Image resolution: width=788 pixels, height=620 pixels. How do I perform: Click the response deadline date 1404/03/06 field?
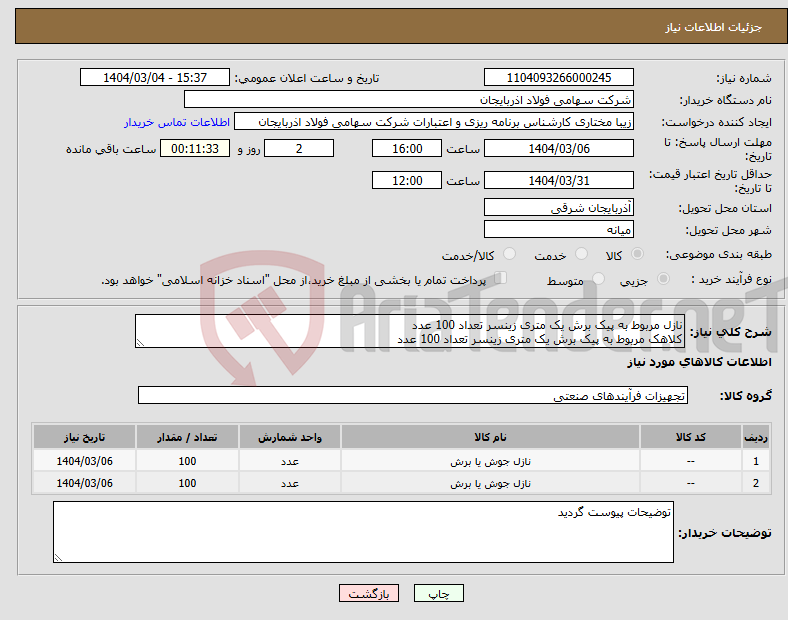559,148
